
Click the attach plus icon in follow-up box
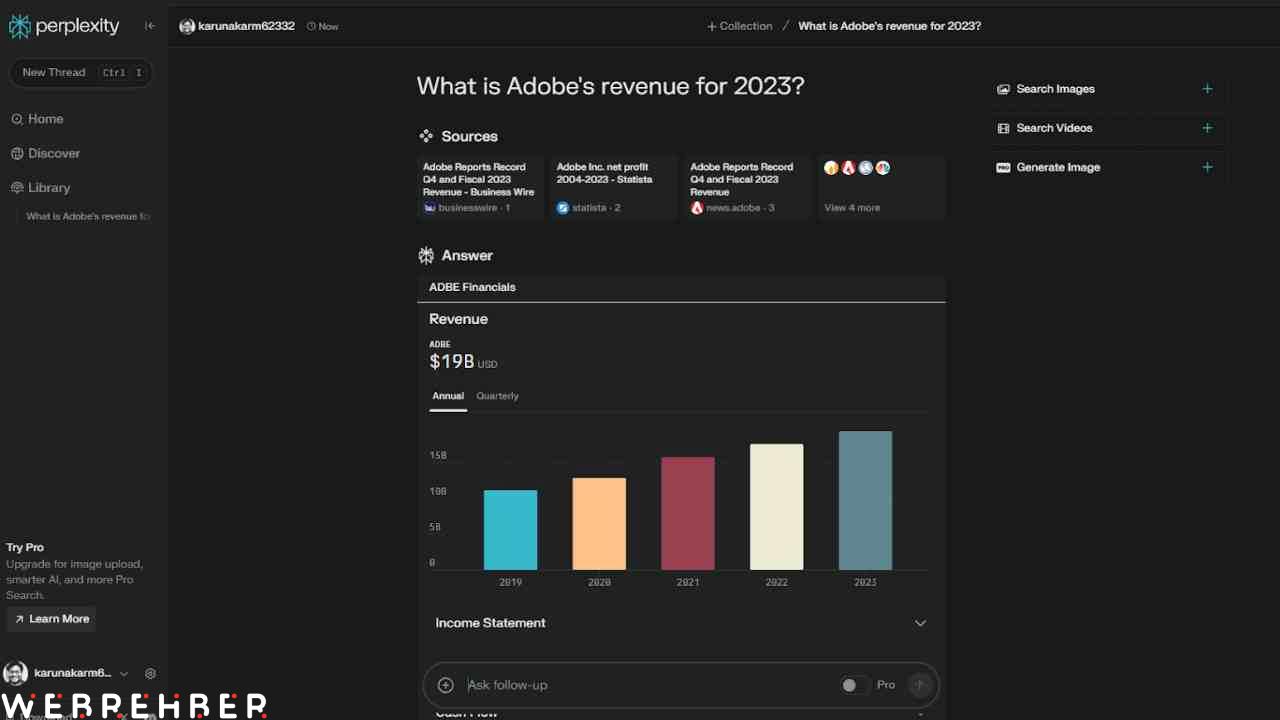tap(446, 685)
